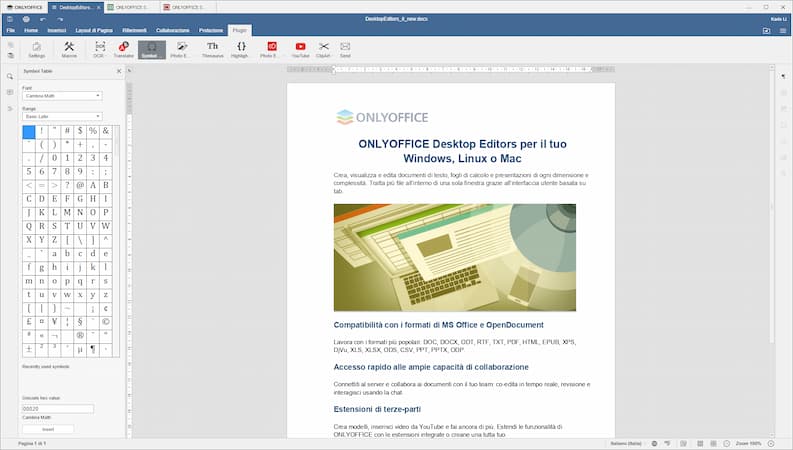Click the laptop illustration in document

pyautogui.click(x=455, y=257)
